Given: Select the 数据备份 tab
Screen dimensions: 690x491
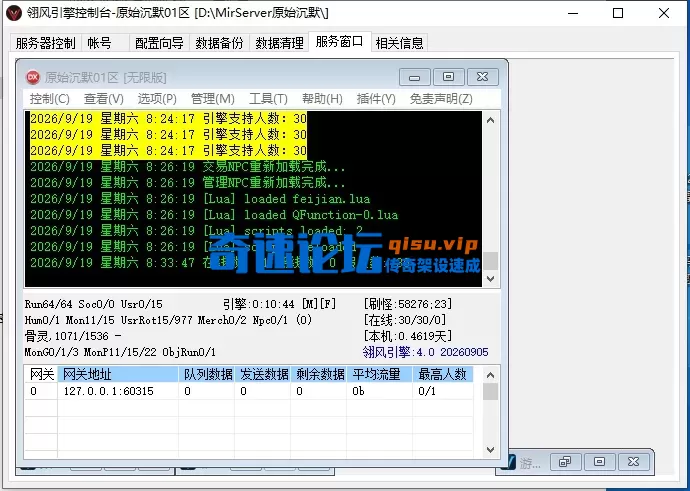Looking at the screenshot, I should tap(219, 43).
